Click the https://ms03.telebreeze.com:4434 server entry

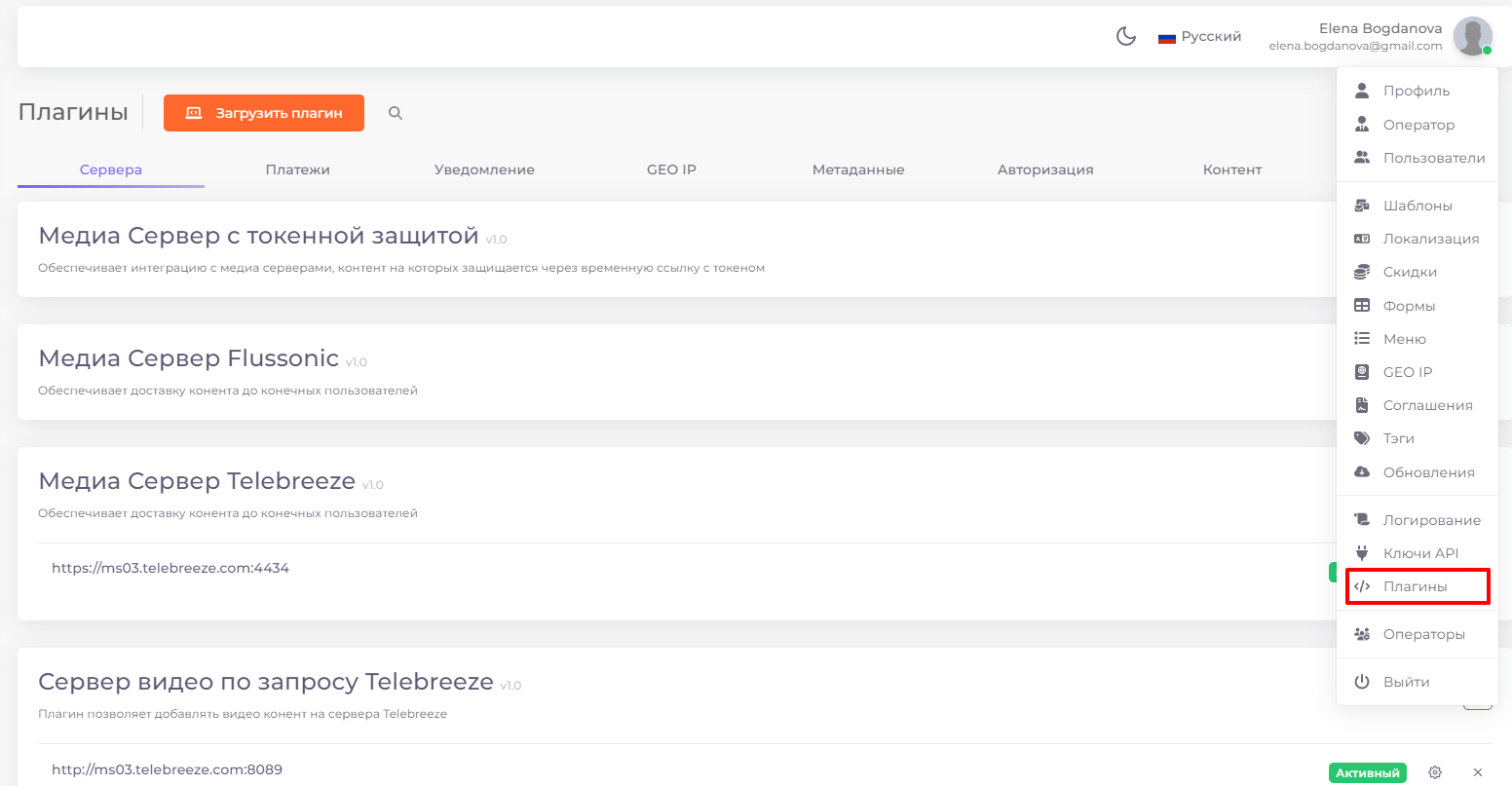point(170,568)
